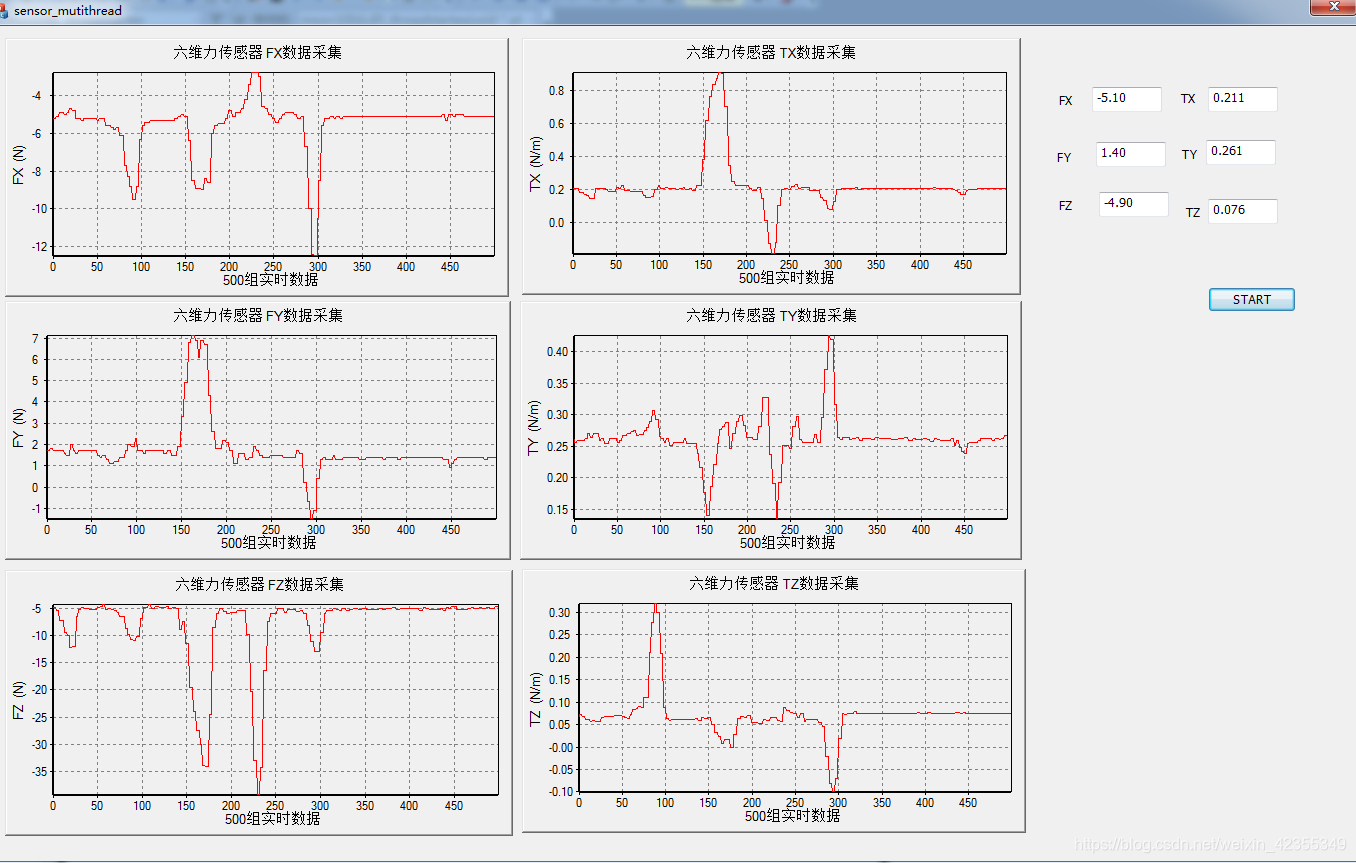
Task: Click the application icon in the title bar
Action: pos(4,9)
